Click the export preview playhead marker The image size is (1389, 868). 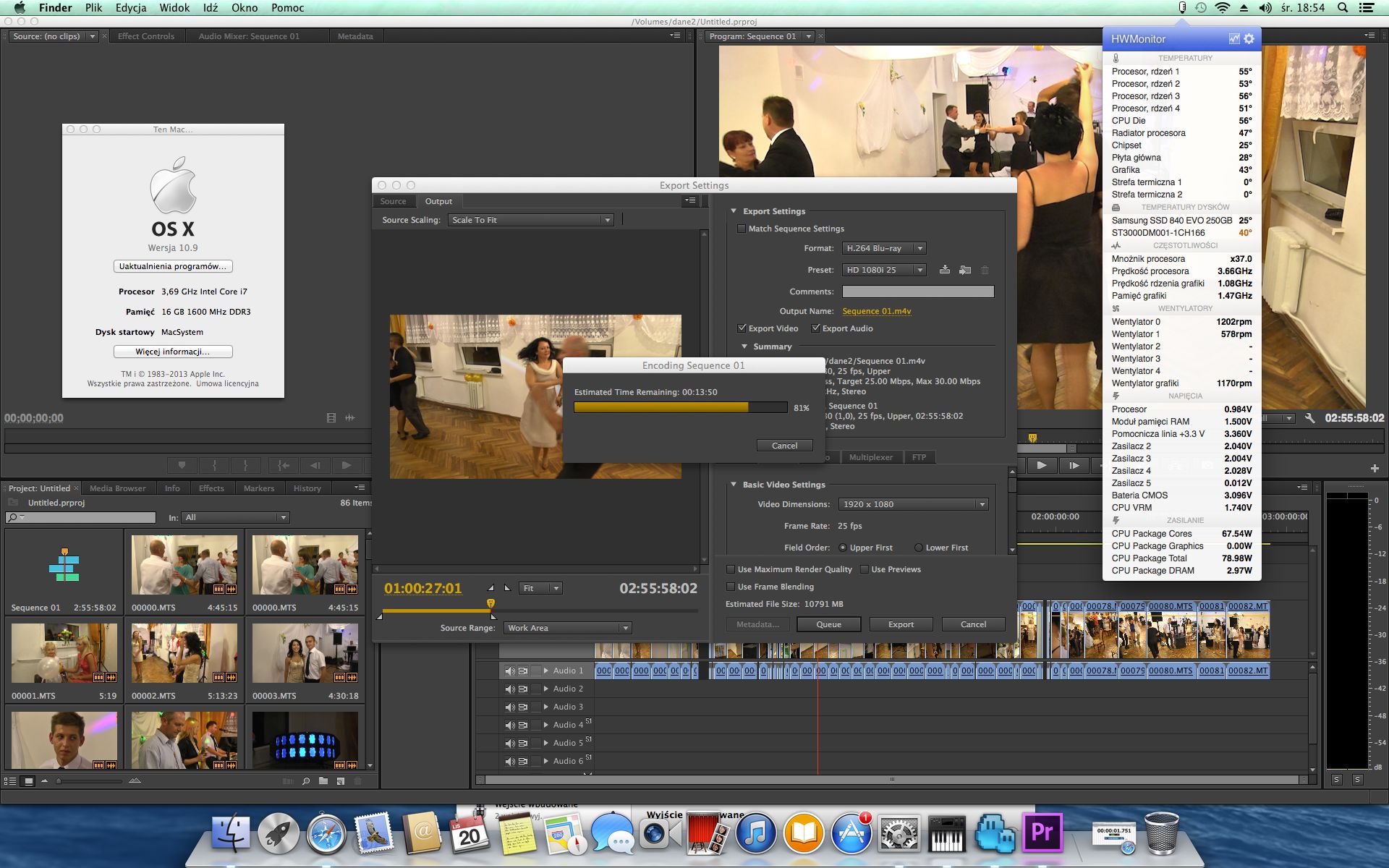click(490, 603)
